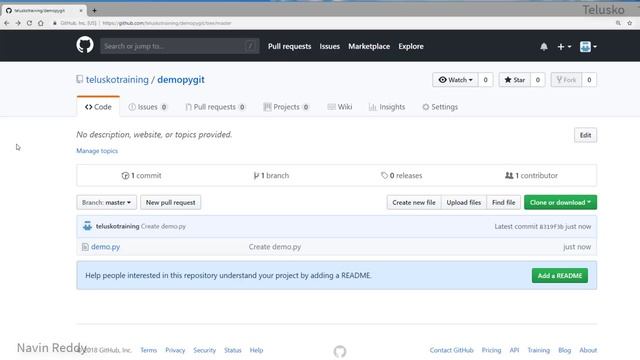
Task: Star the demopygit repository
Action: click(515, 80)
